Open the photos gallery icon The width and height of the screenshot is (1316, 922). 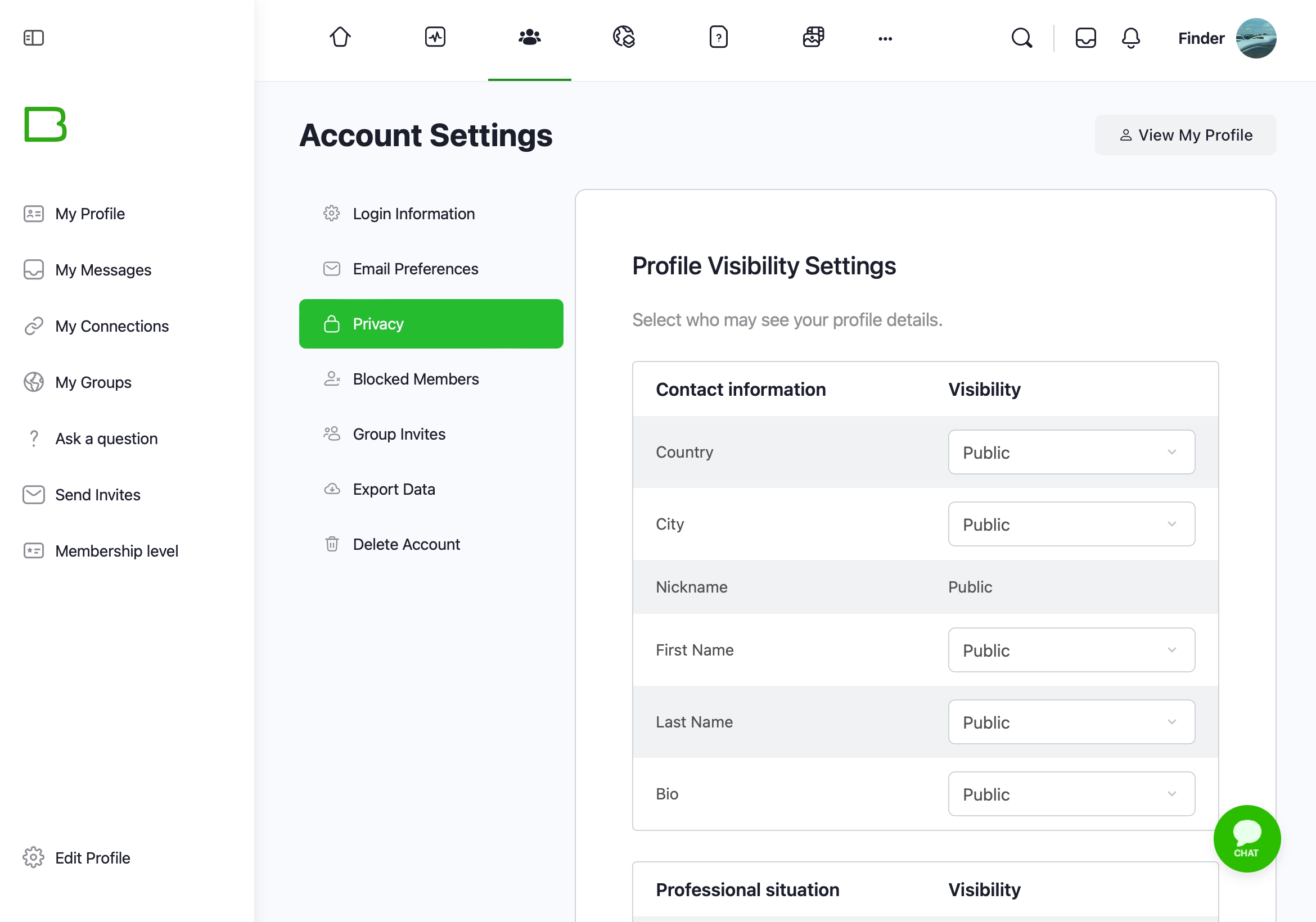click(x=813, y=37)
